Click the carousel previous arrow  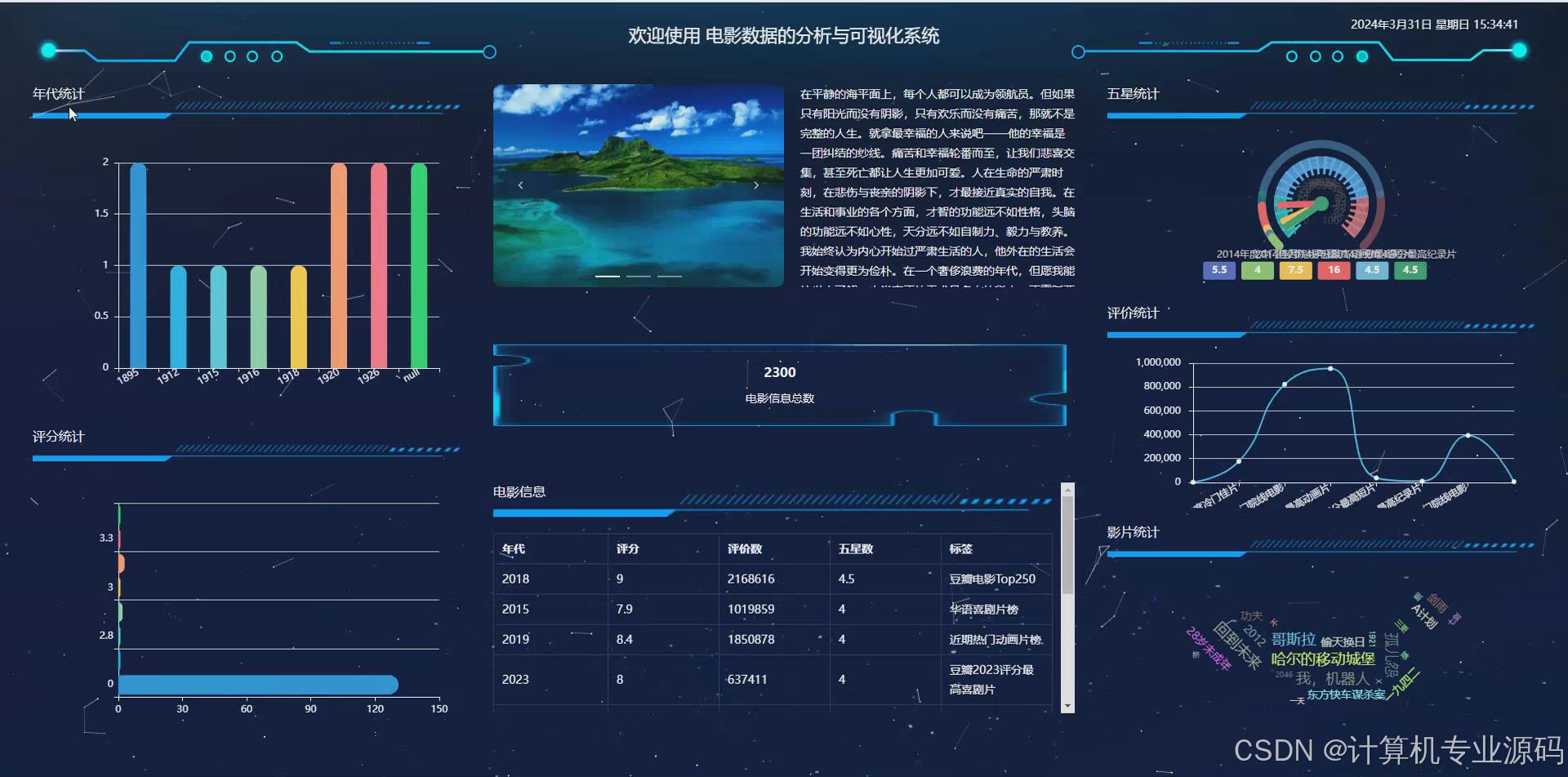tap(520, 184)
